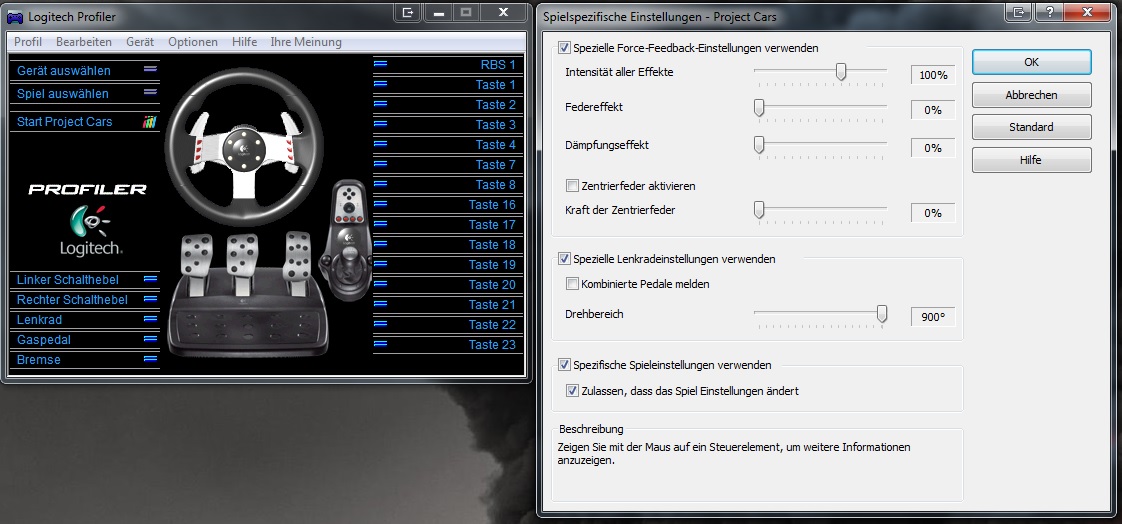Enable Zentrierfeder aktivieren checkbox
Image resolution: width=1122 pixels, height=524 pixels.
point(572,186)
